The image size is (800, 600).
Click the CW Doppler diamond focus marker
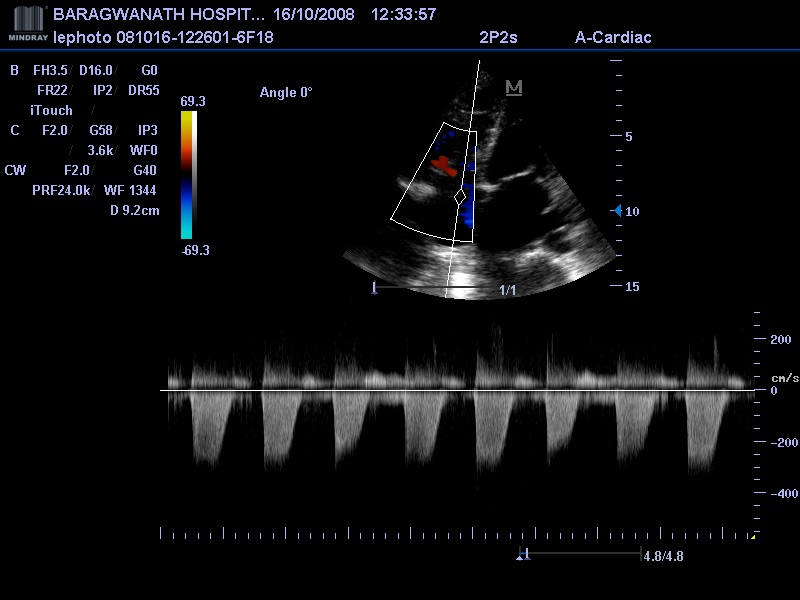click(x=460, y=196)
